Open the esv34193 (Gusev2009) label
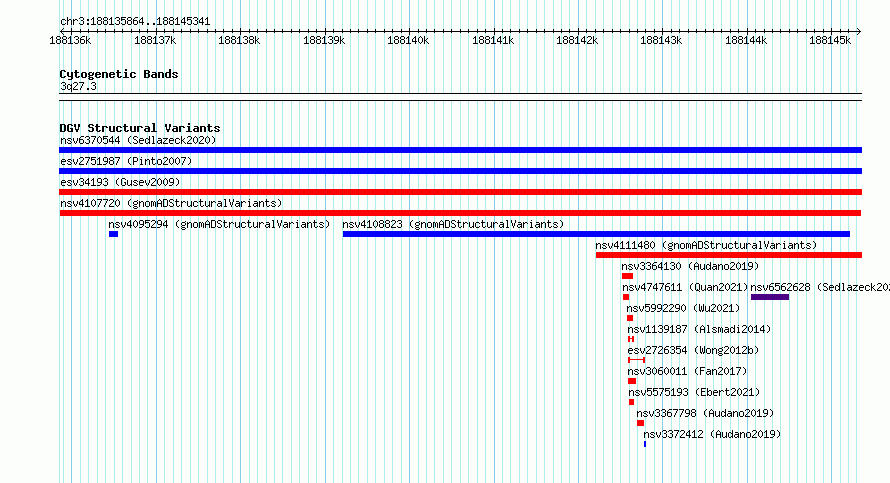The height and width of the screenshot is (483, 890). click(x=120, y=182)
